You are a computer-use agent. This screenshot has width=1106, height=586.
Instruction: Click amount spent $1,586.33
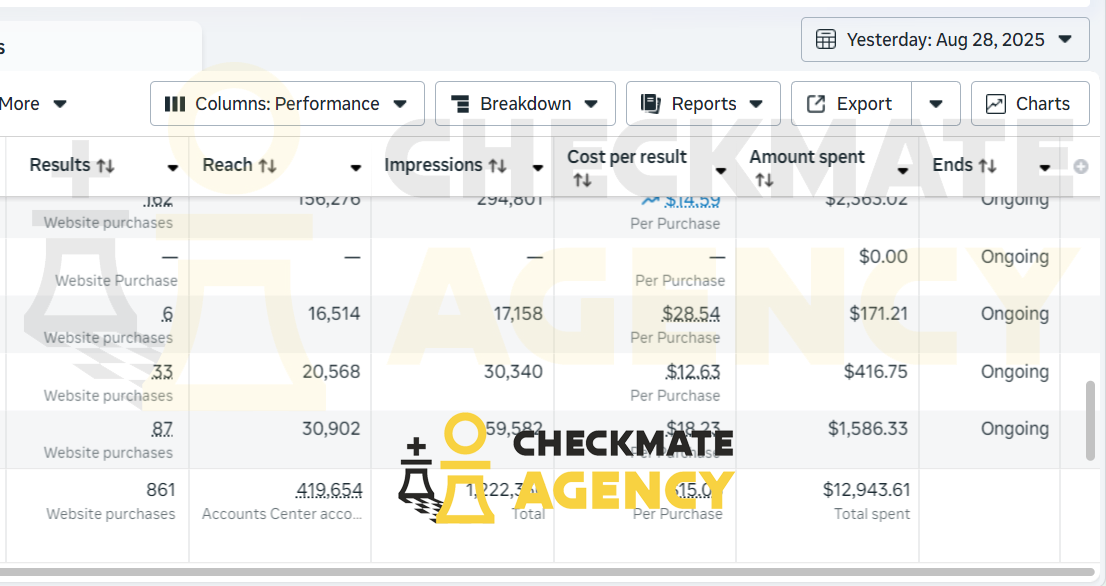point(868,429)
